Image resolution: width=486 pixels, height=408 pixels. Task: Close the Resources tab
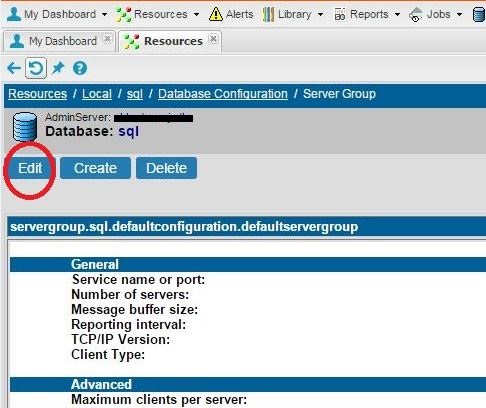(x=213, y=39)
